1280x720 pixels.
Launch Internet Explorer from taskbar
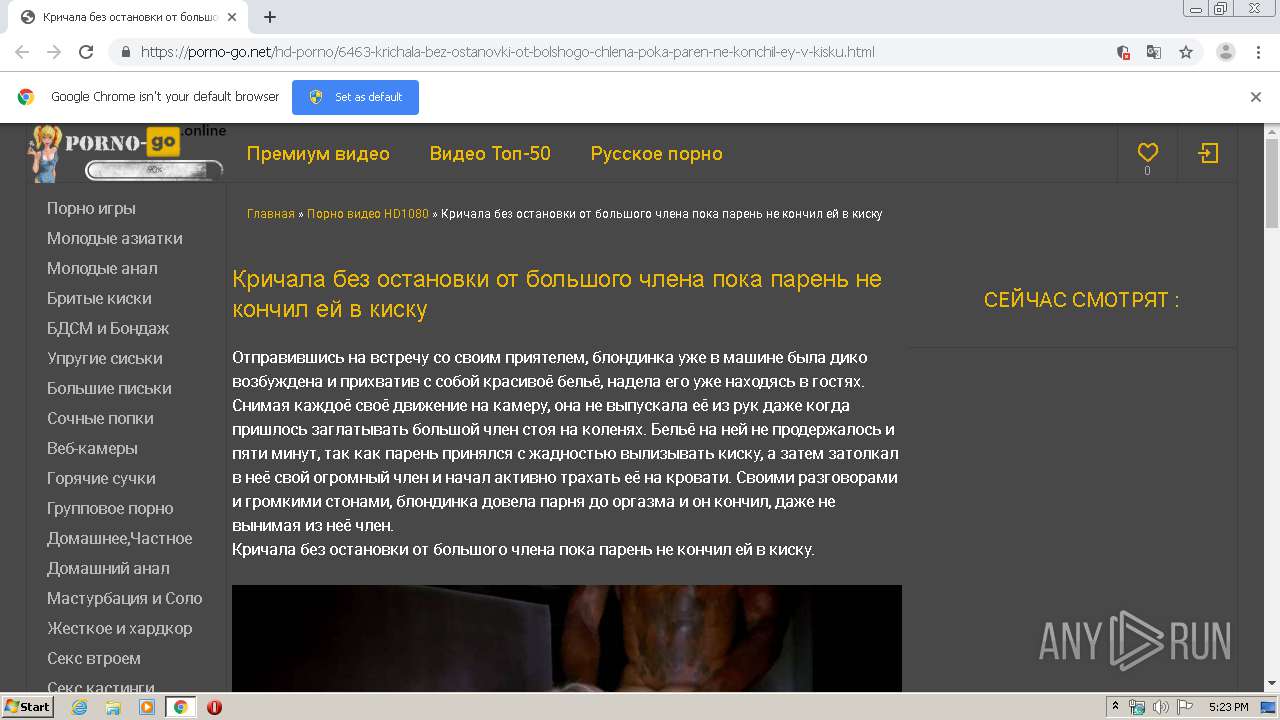[x=79, y=707]
